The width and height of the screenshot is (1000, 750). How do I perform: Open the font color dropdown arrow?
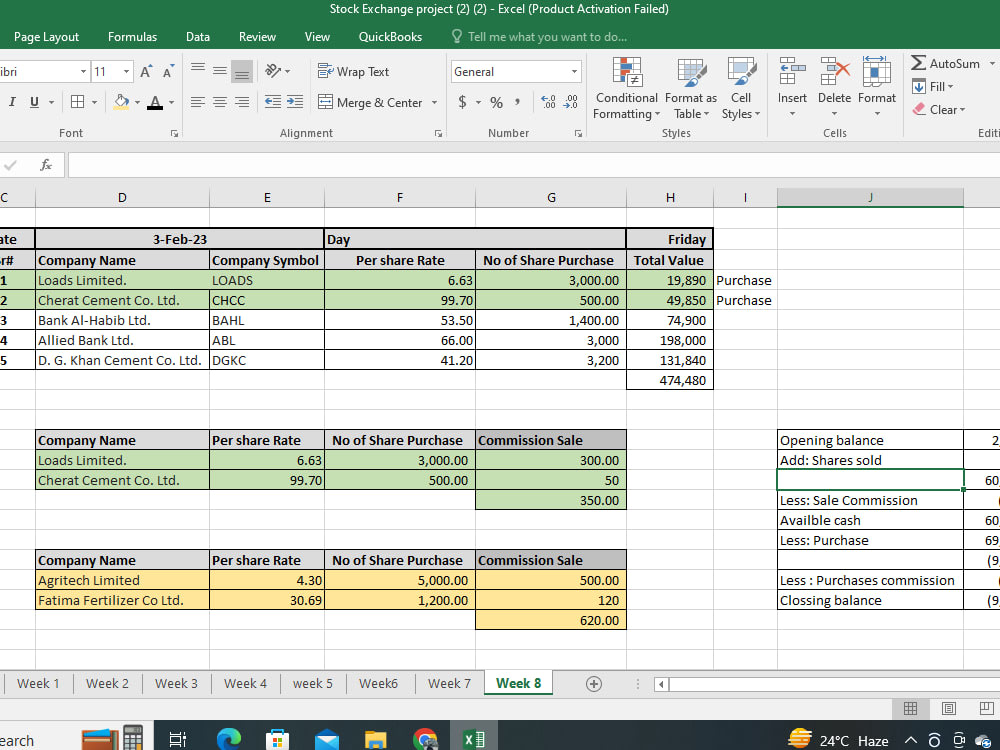pos(171,103)
